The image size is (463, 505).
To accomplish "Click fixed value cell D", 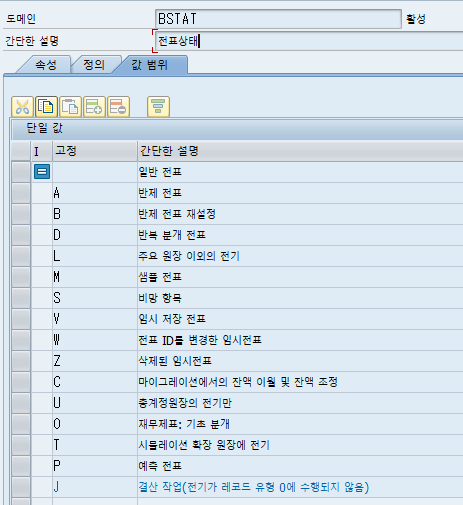I will point(95,235).
